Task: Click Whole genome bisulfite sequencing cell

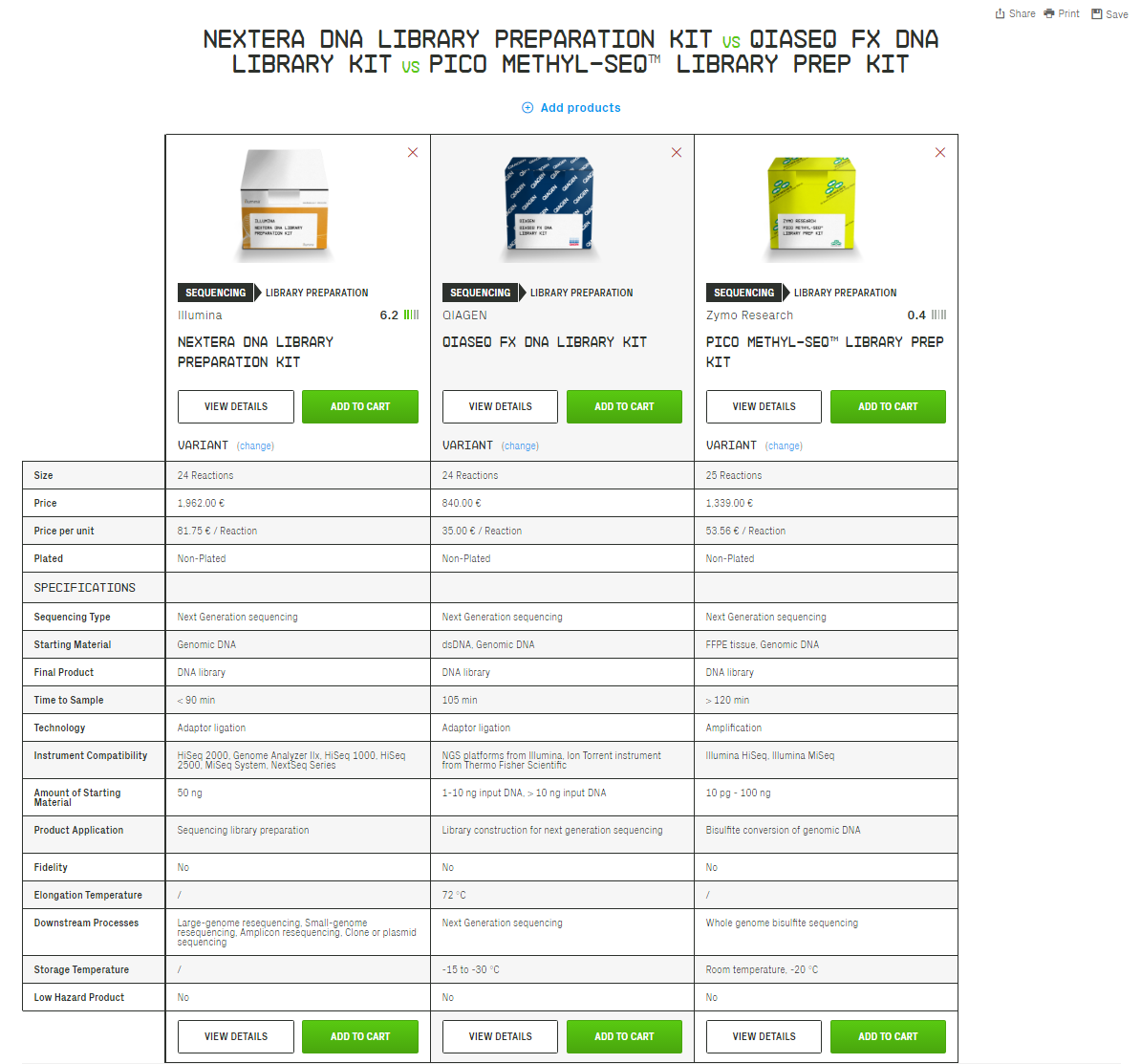Action: 826,932
